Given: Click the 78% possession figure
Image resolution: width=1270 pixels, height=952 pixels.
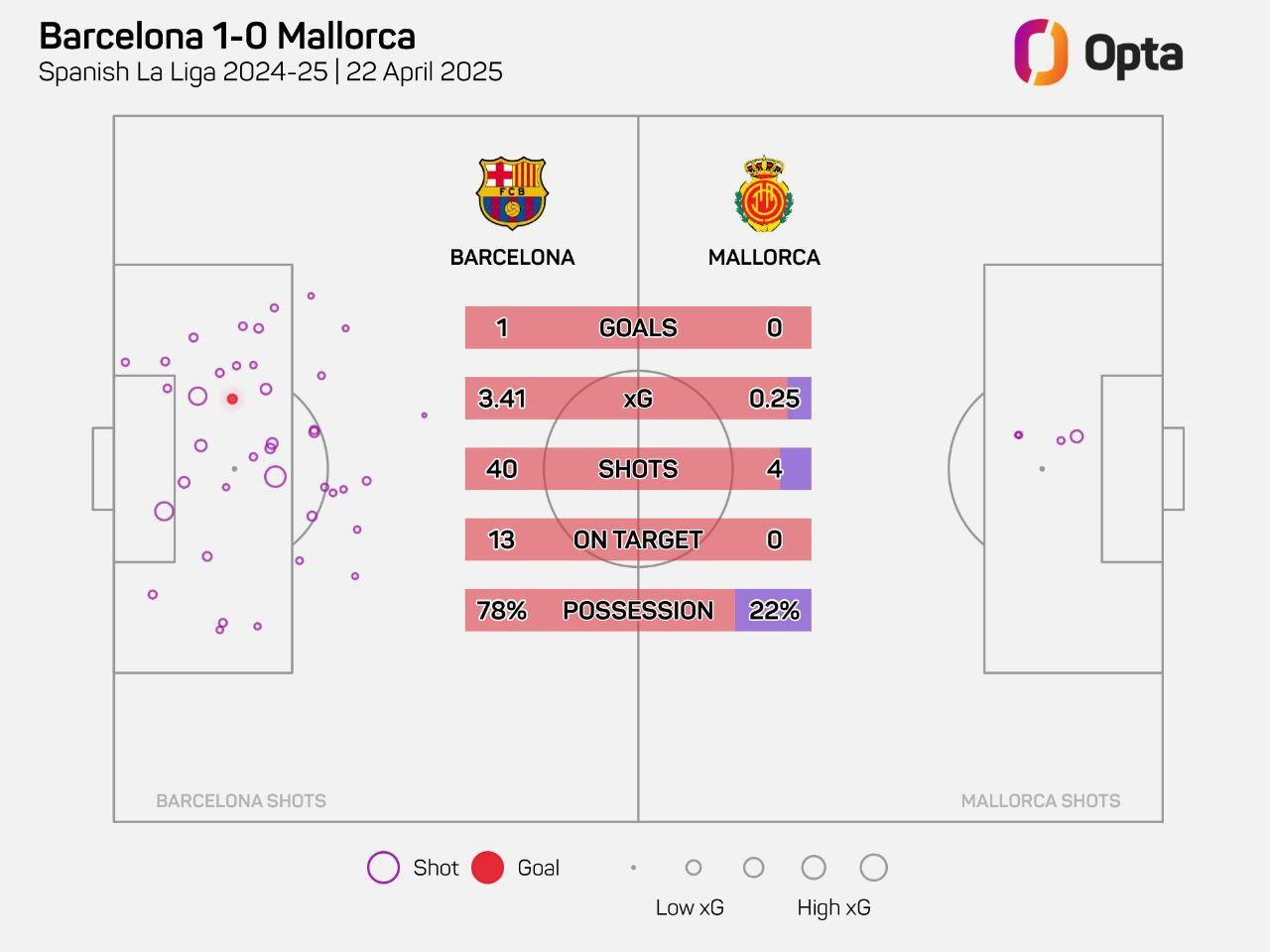Looking at the screenshot, I should 502,611.
